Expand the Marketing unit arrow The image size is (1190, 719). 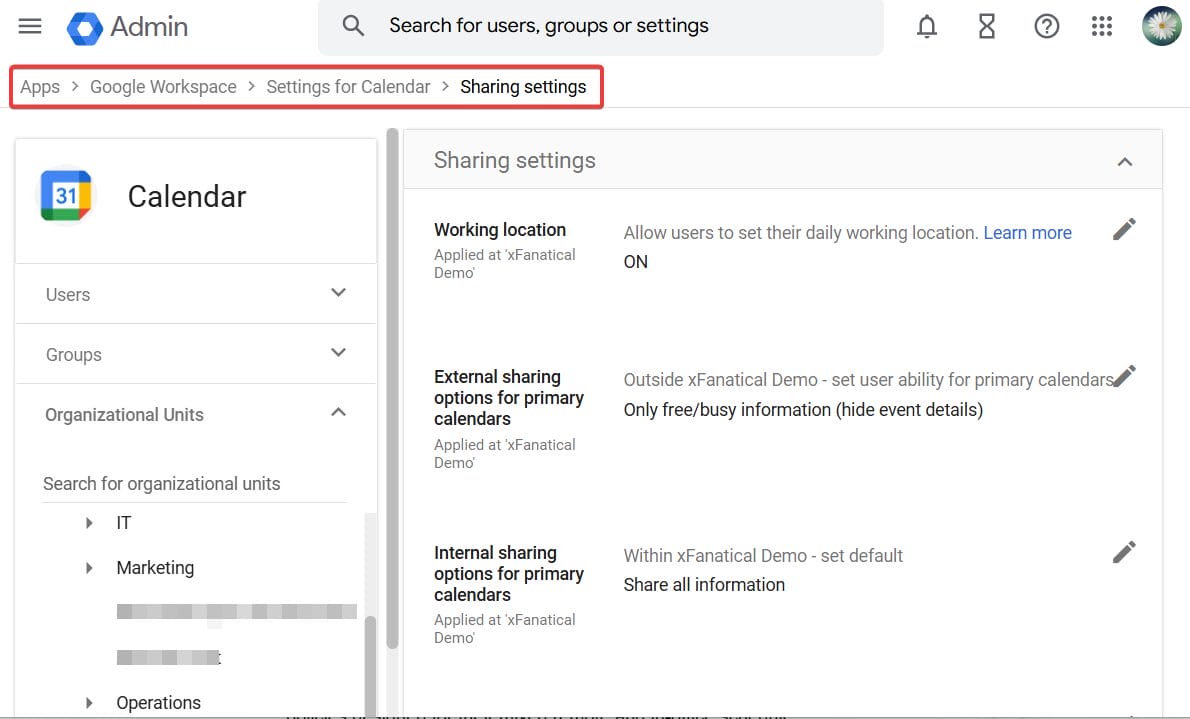[90, 568]
